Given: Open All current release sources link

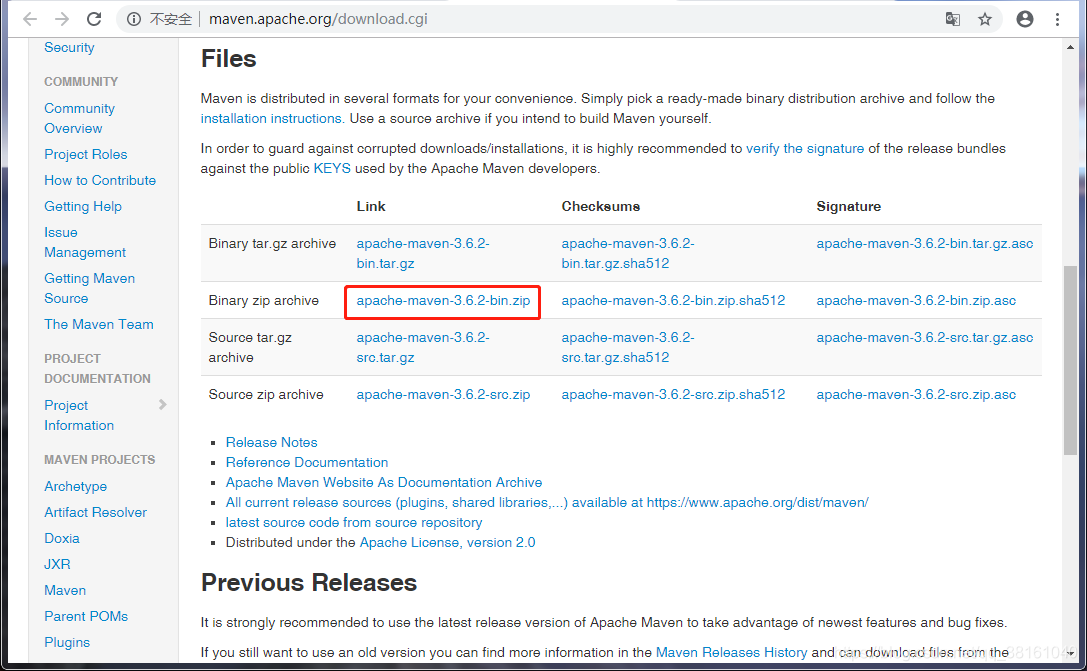Looking at the screenshot, I should pyautogui.click(x=547, y=503).
